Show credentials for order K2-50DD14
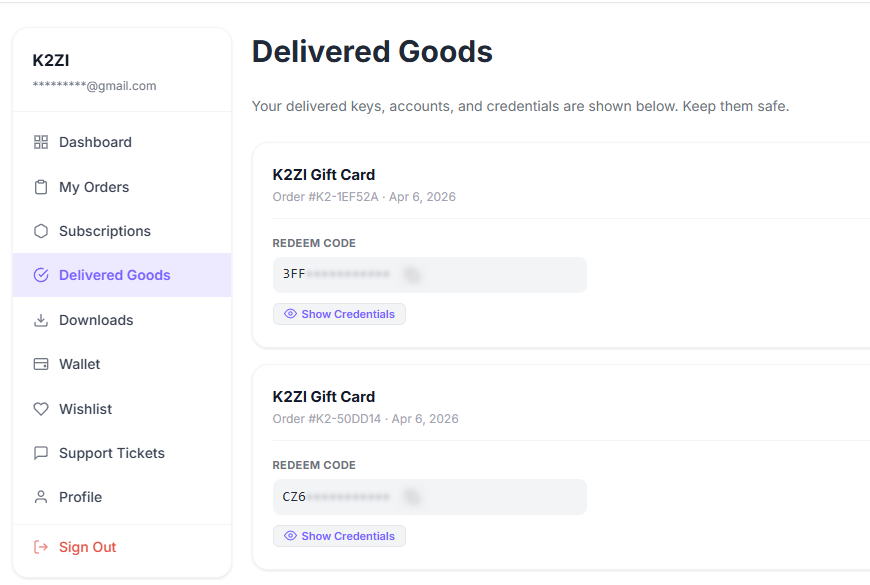 pyautogui.click(x=339, y=536)
